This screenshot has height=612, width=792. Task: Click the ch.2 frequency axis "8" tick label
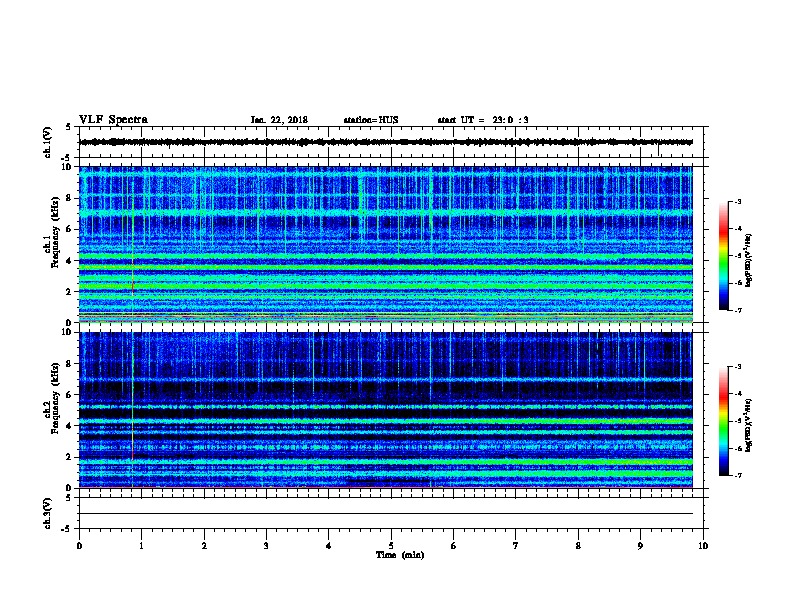(69, 364)
